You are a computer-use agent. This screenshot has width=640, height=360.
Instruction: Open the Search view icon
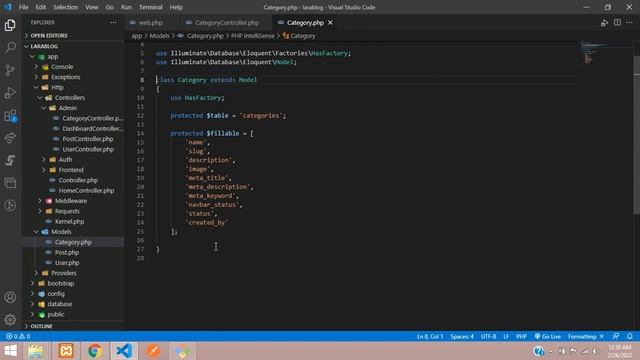pyautogui.click(x=10, y=47)
